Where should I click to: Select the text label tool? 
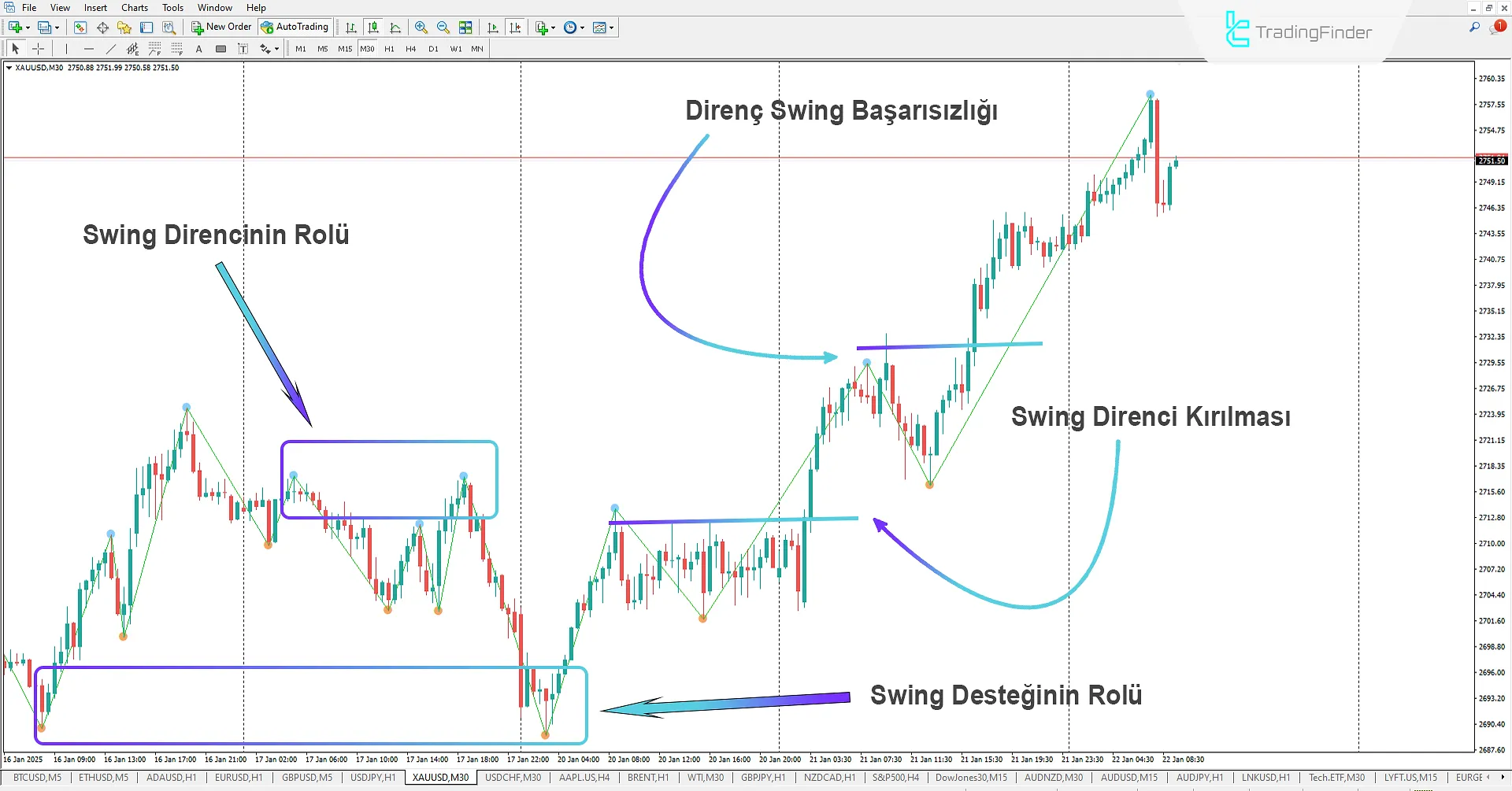click(242, 48)
